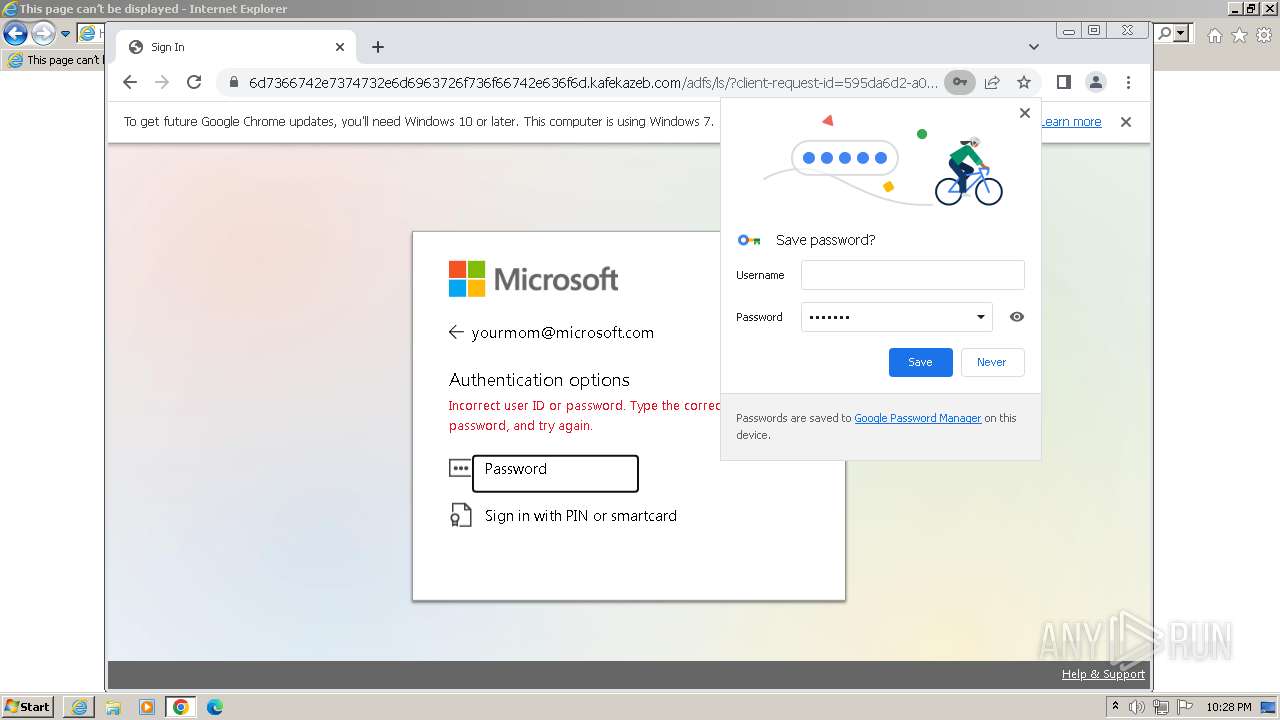Open Internet Explorer home icon
1280x720 pixels.
(x=1214, y=35)
